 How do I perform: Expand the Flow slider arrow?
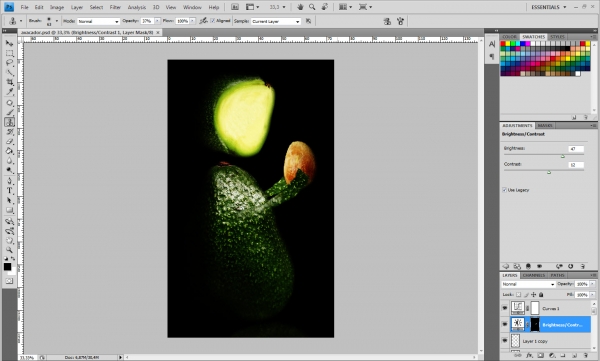pyautogui.click(x=192, y=21)
